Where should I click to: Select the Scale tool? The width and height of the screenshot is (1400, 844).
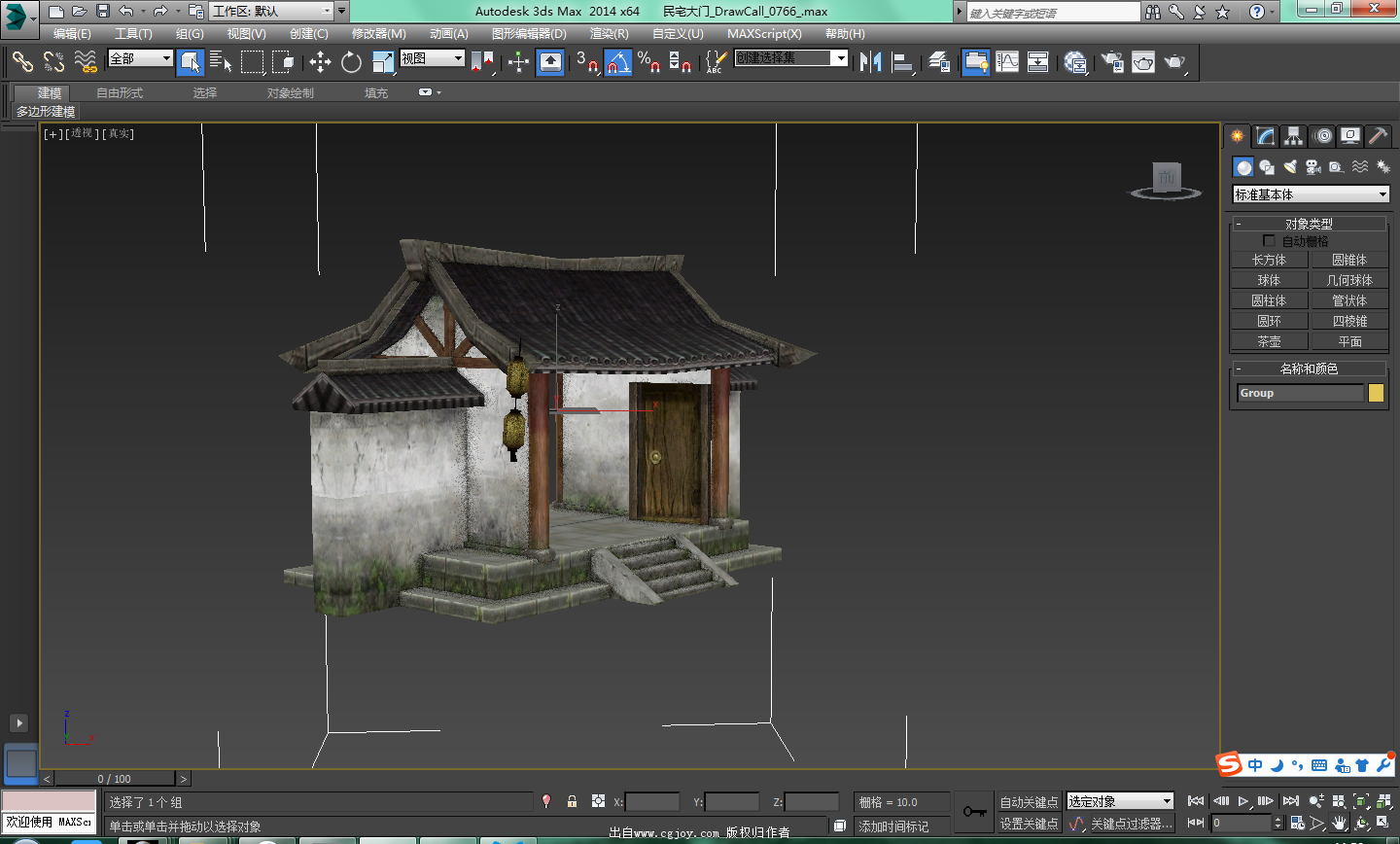pos(382,62)
